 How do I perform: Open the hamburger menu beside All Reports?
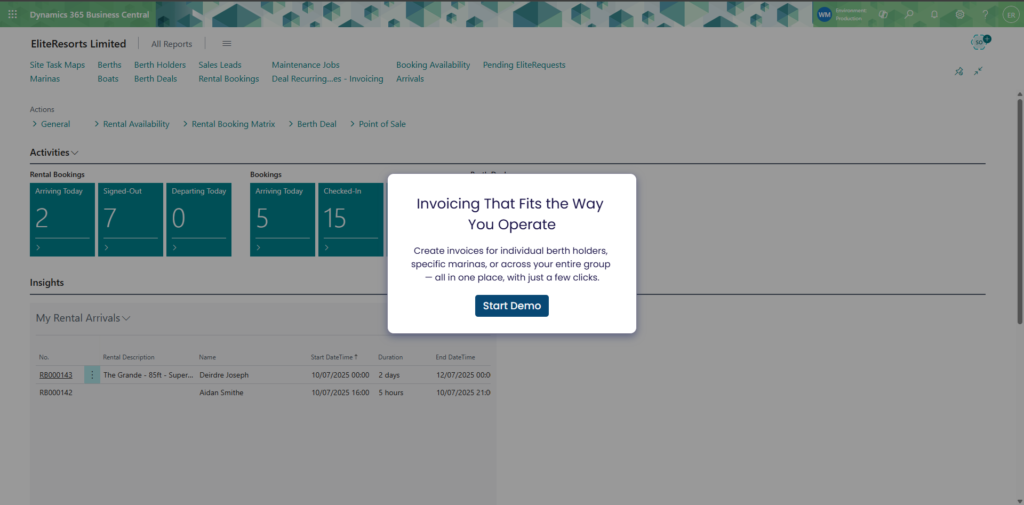point(227,44)
